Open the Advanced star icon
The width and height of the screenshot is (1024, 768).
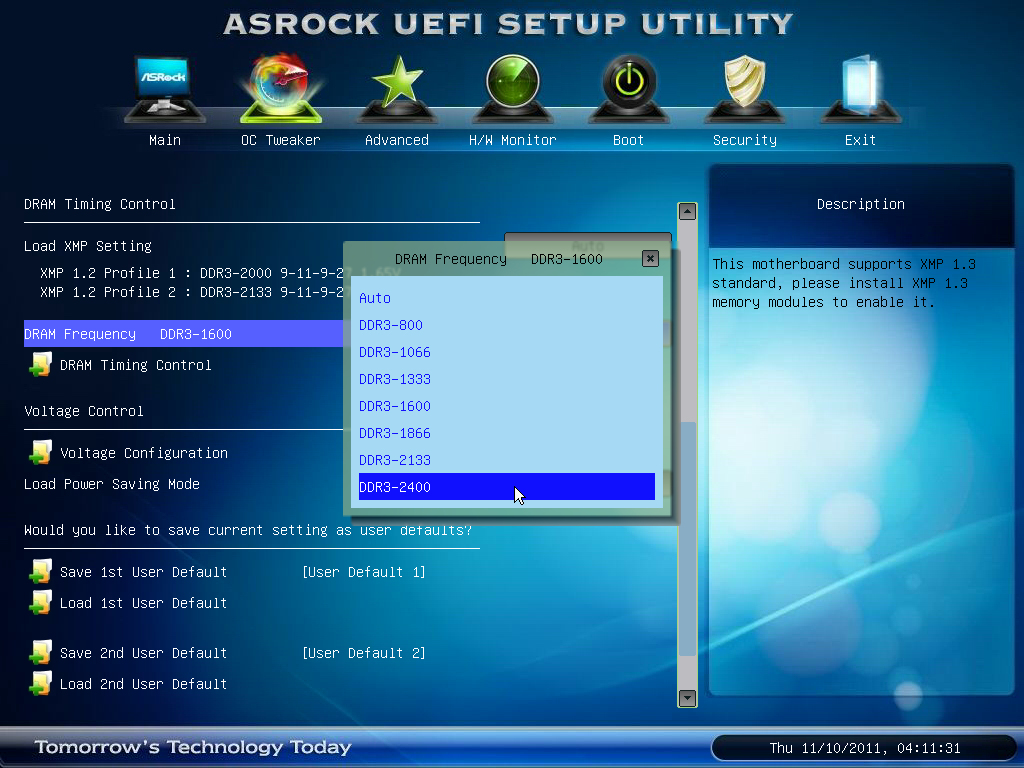tap(397, 89)
